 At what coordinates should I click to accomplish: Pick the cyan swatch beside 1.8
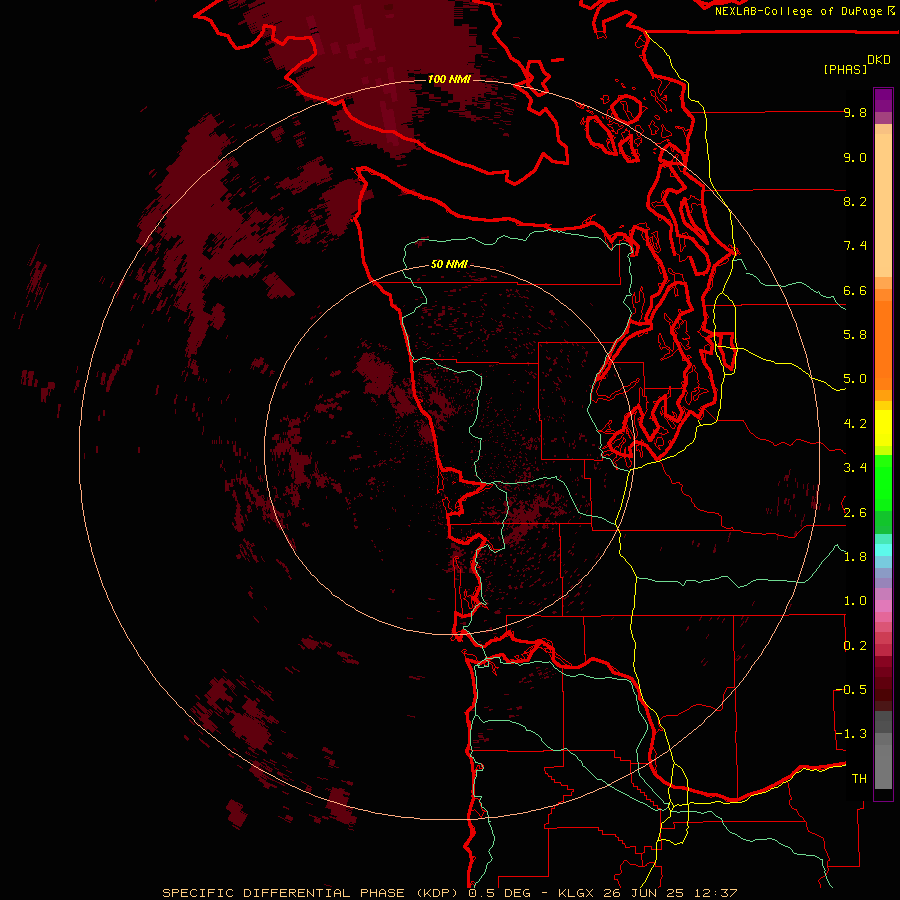click(883, 550)
